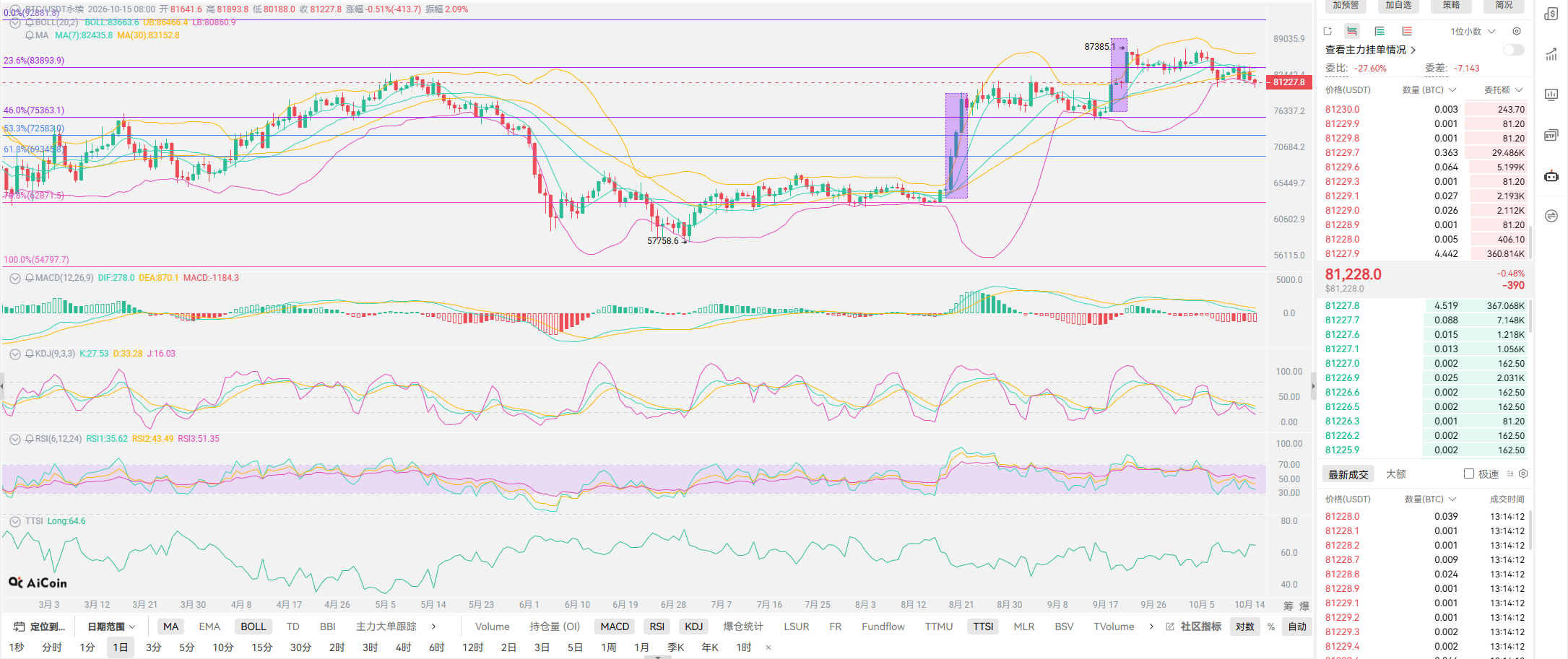Click the 自动 scale button
1568x659 pixels.
click(1297, 627)
